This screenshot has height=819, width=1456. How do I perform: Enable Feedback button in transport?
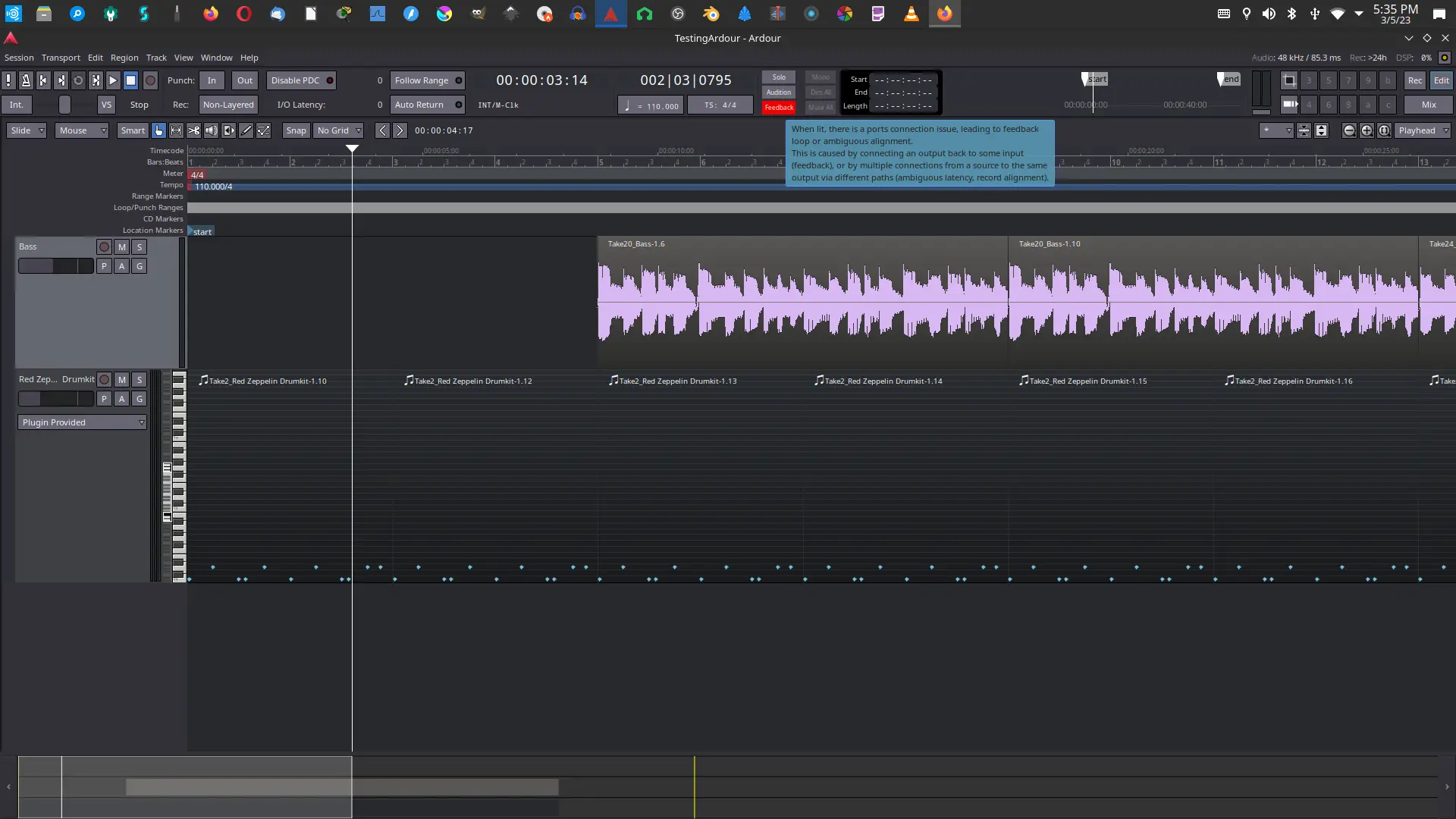tap(778, 106)
